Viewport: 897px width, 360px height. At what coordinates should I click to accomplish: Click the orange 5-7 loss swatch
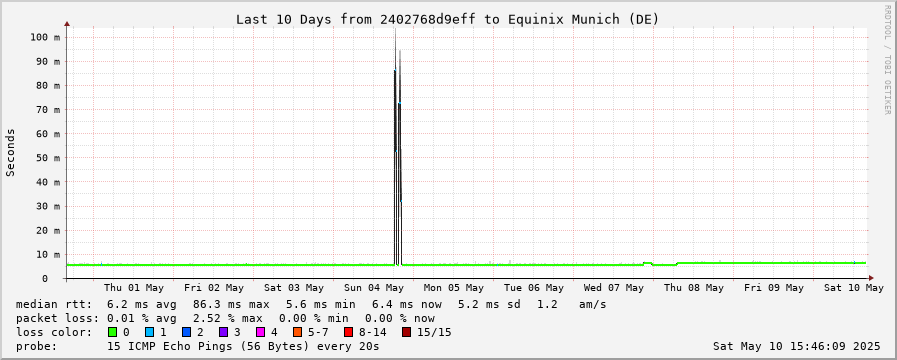coord(297,332)
